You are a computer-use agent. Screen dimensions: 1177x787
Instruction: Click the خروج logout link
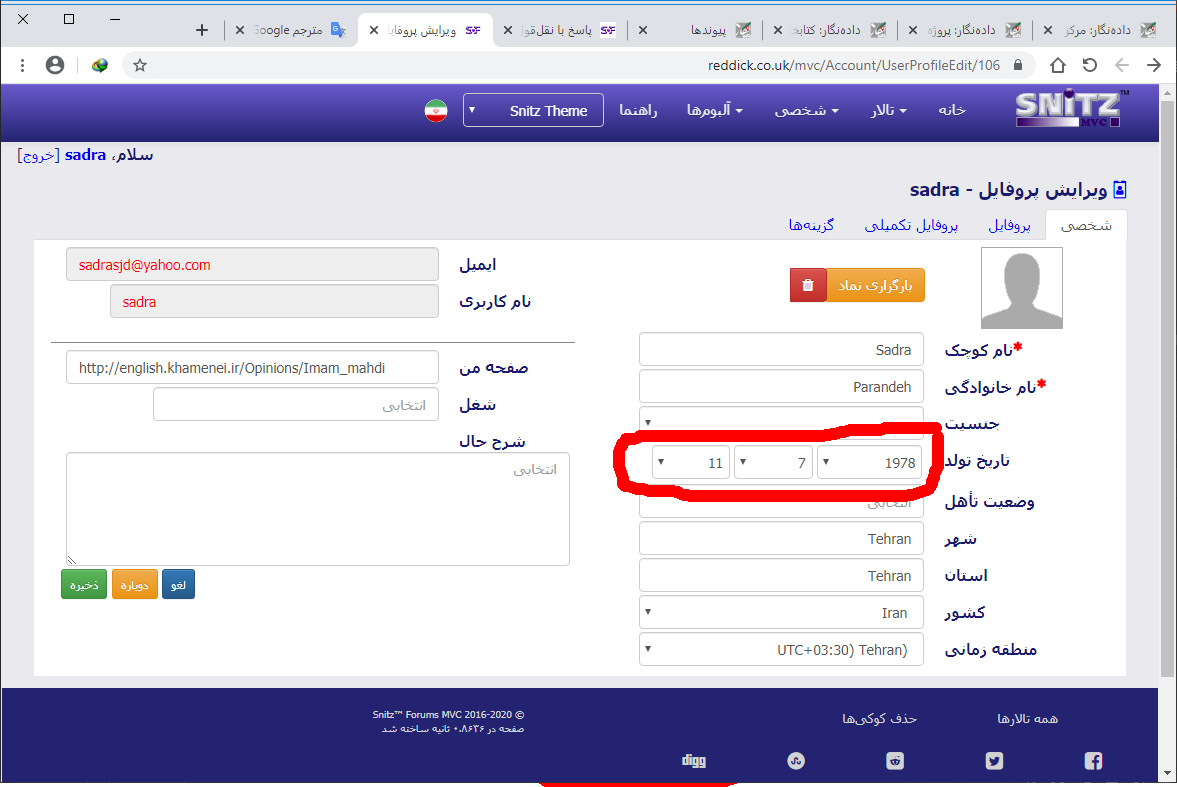coord(39,155)
